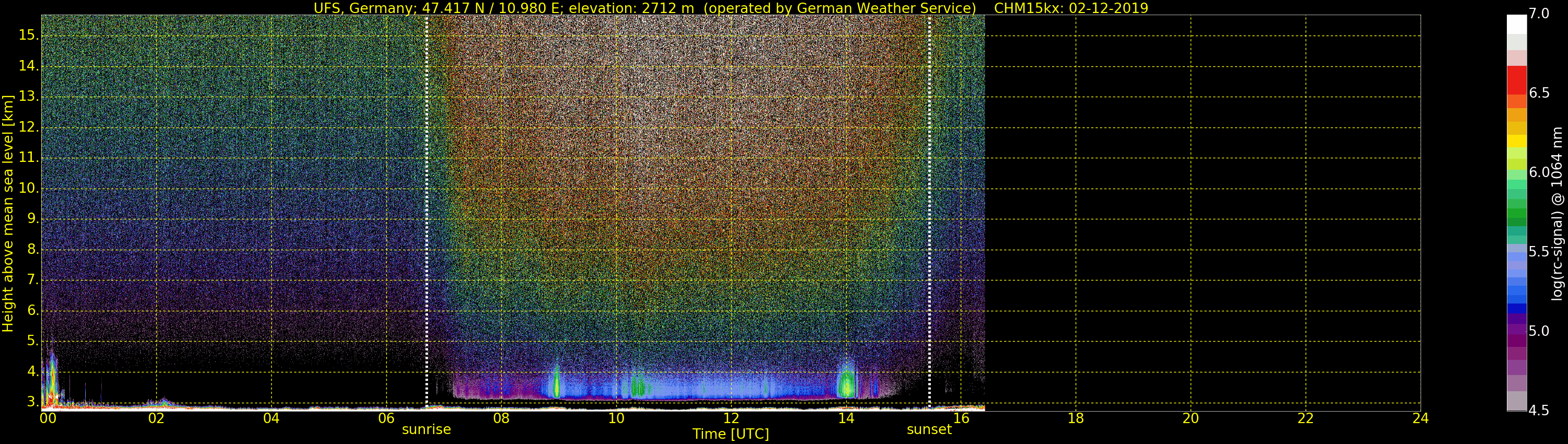Click the '12' time tick label
The image size is (1568, 444).
point(731,418)
